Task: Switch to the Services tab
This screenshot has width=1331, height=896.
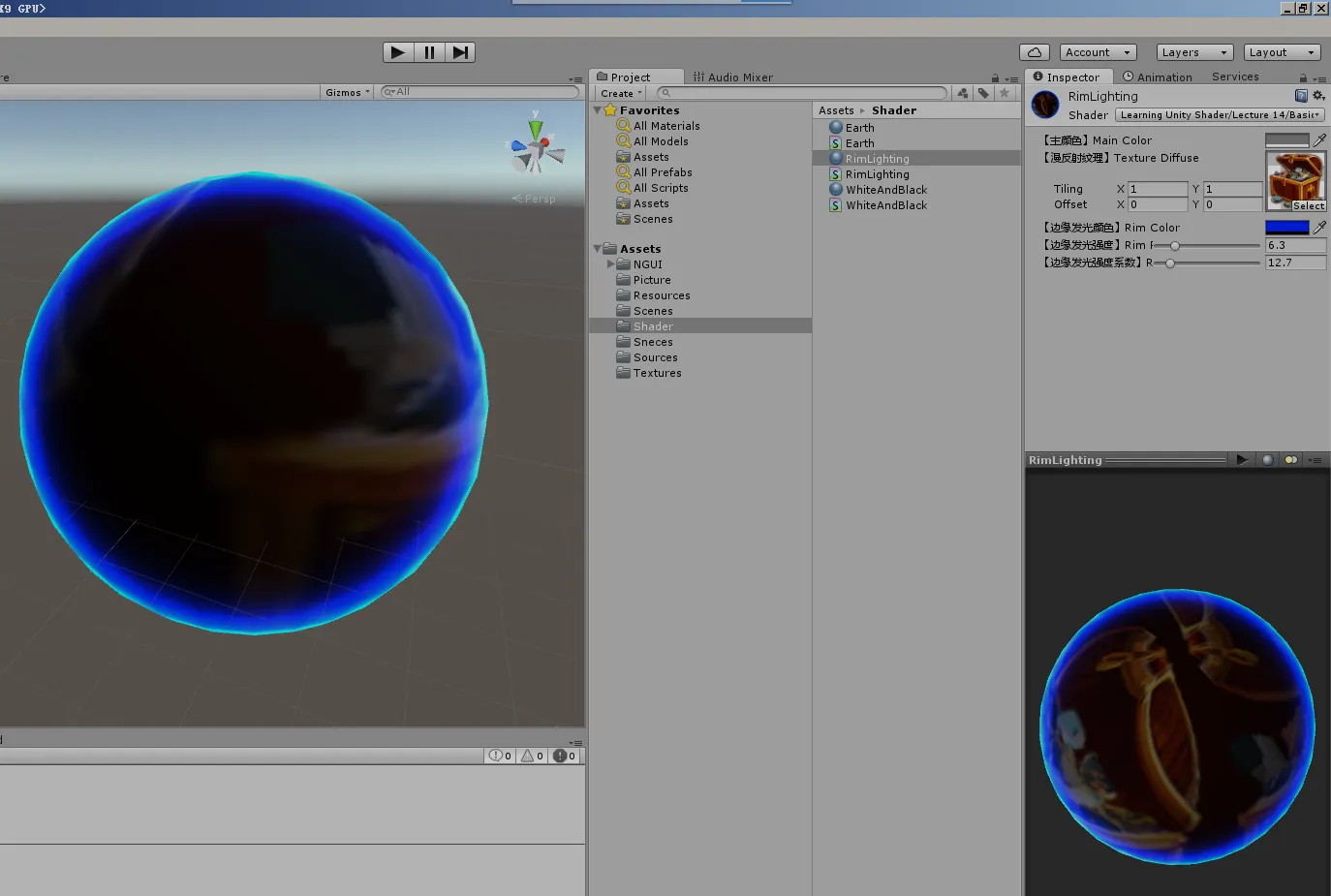Action: tap(1235, 77)
